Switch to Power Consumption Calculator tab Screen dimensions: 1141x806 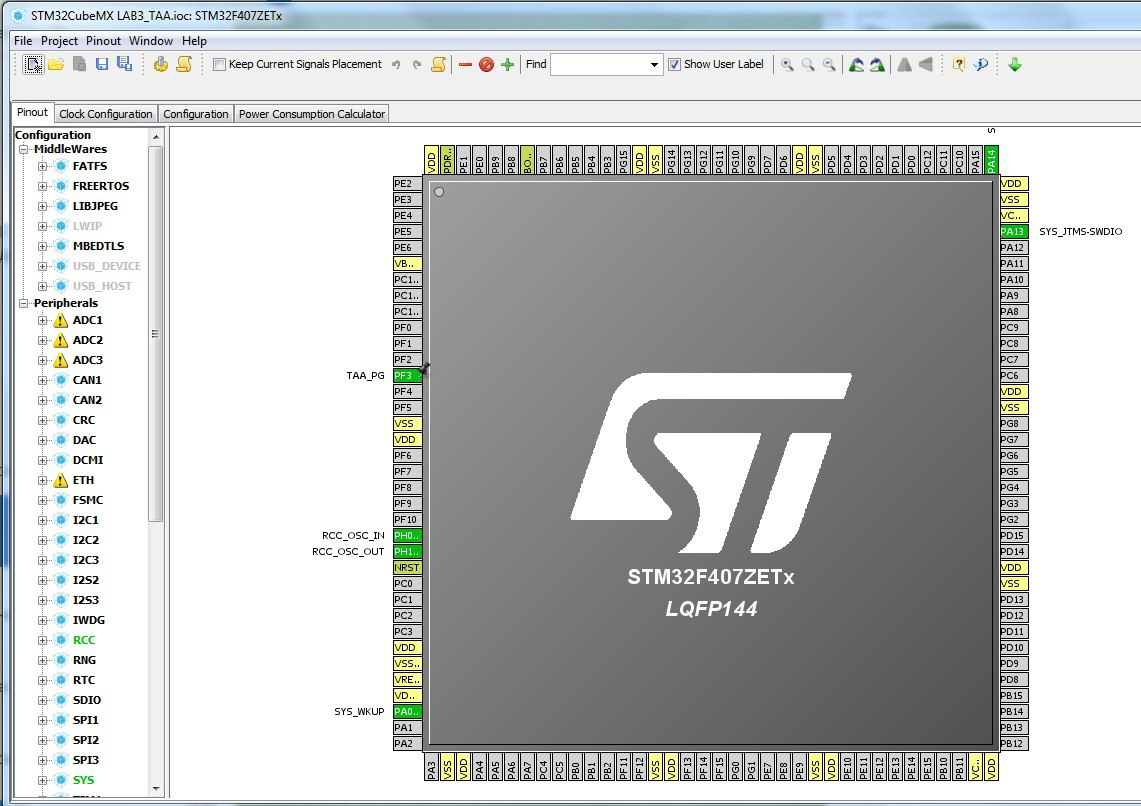coord(312,113)
